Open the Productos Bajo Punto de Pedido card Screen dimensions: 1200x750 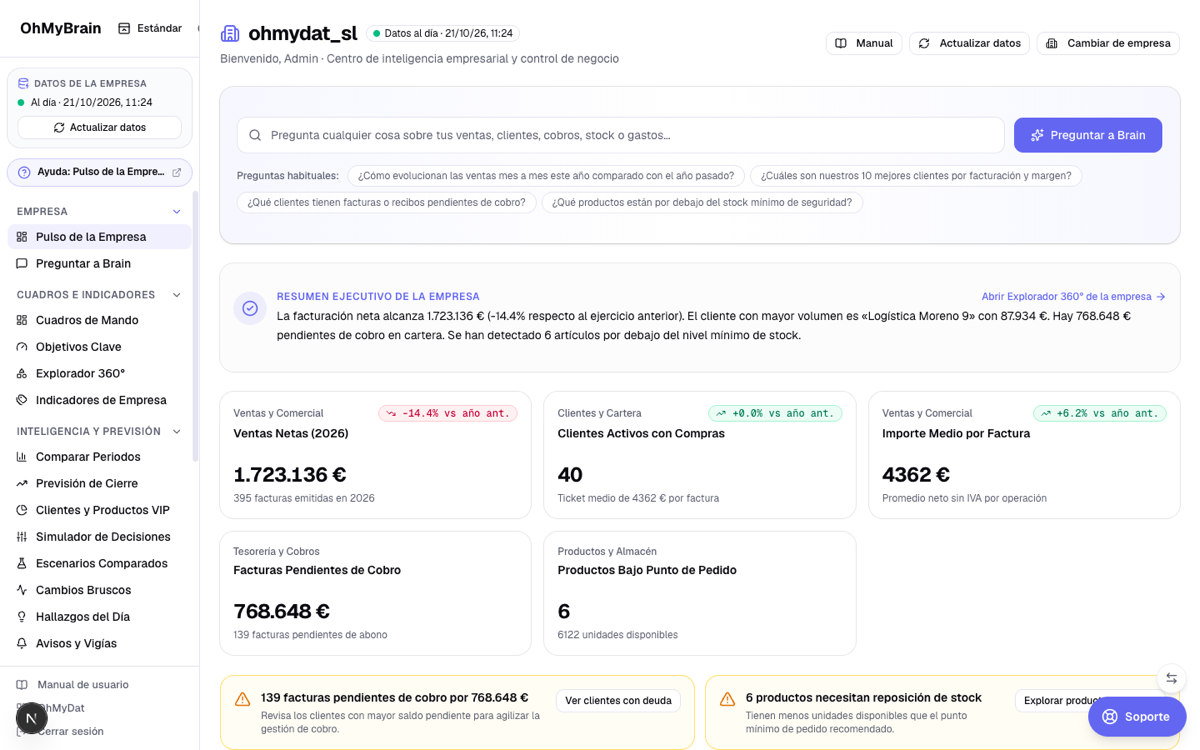point(700,593)
